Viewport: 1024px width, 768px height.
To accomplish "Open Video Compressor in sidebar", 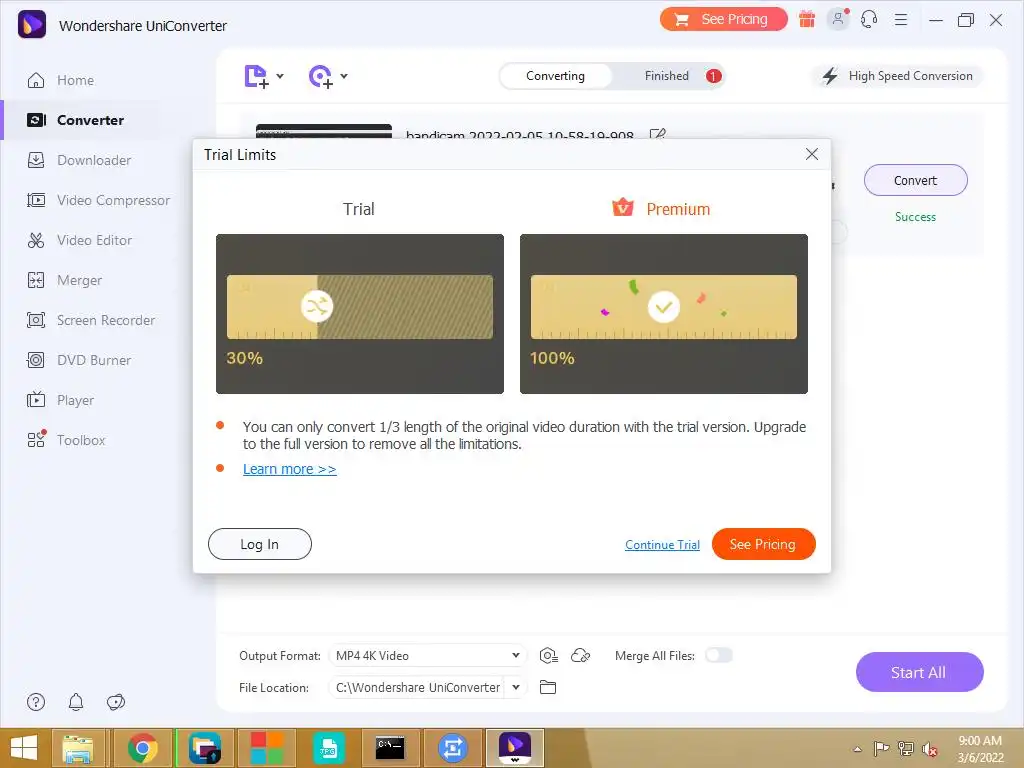I will [113, 200].
